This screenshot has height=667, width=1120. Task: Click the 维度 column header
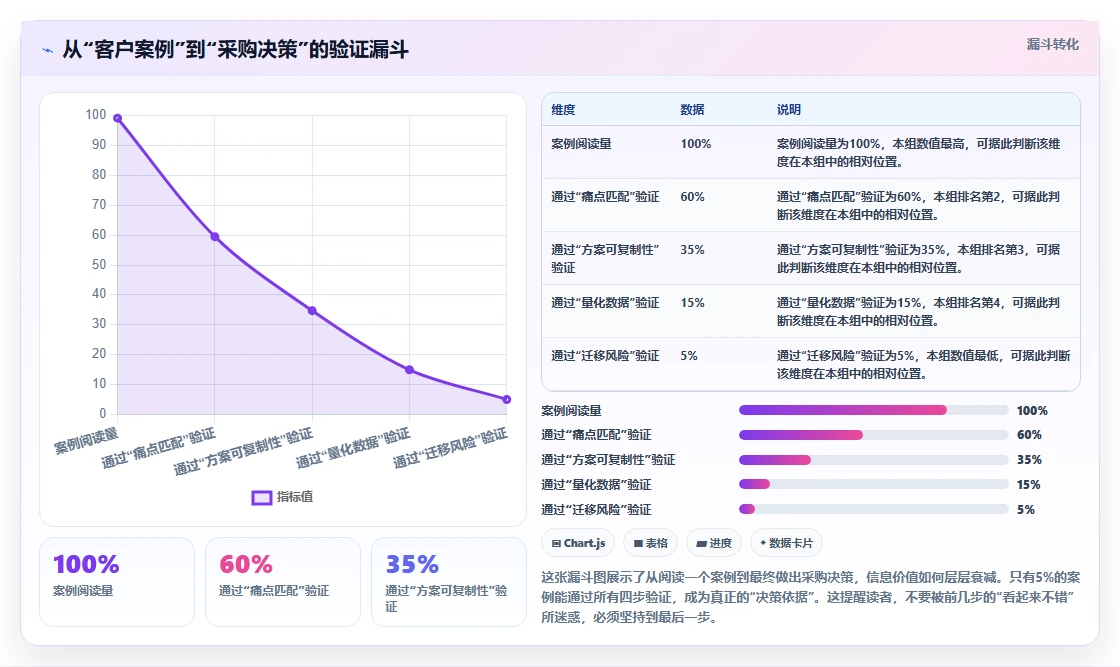[563, 109]
